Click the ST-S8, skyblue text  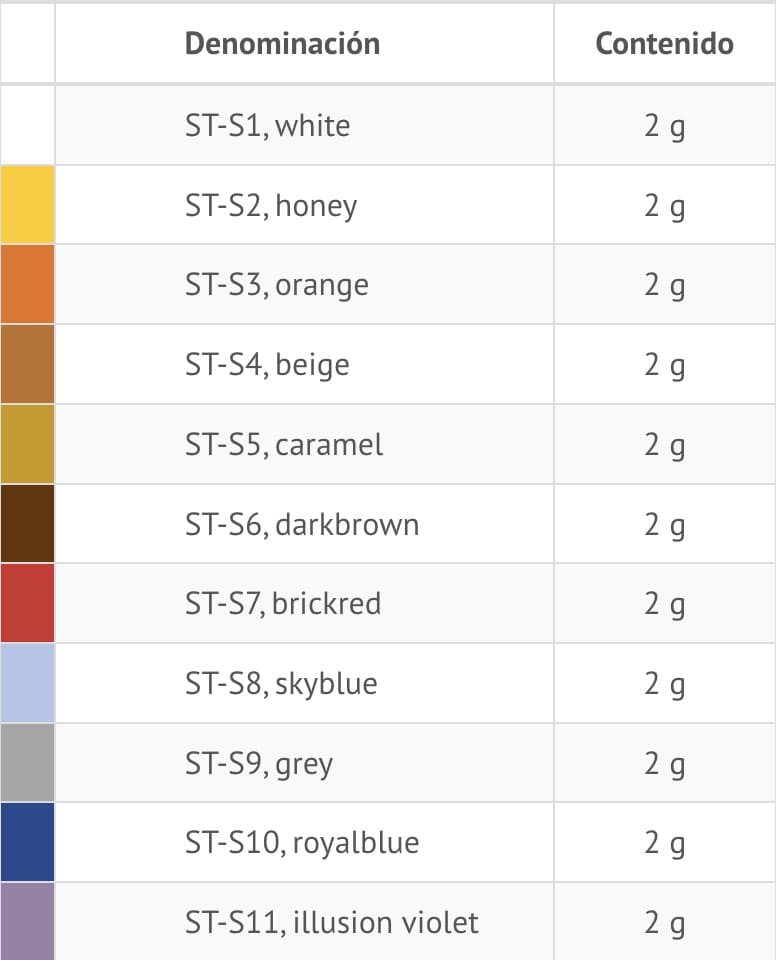[x=281, y=684]
